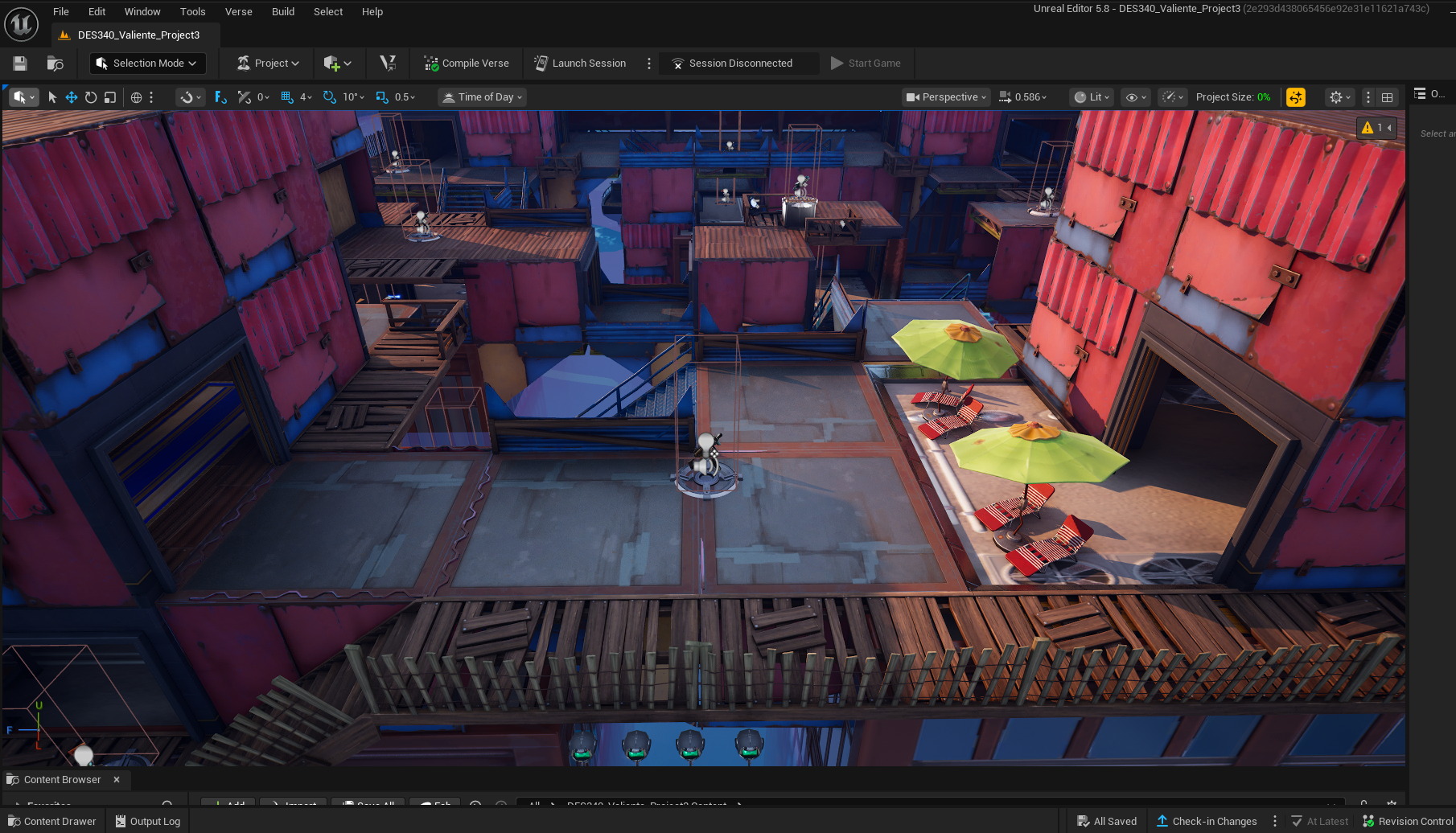Click At Latest sync status
1456x833 pixels.
coord(1320,821)
